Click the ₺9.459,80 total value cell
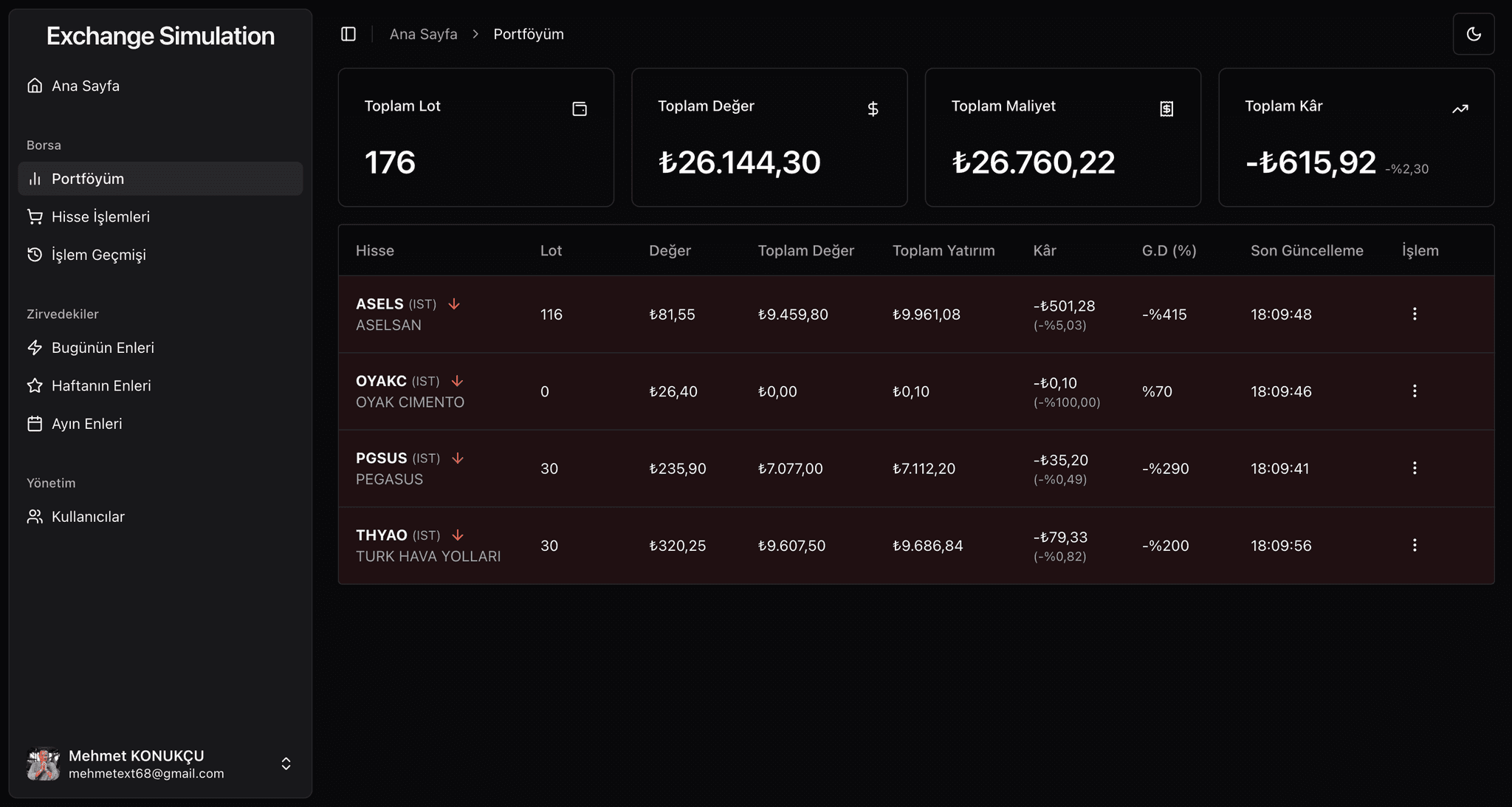 [793, 315]
